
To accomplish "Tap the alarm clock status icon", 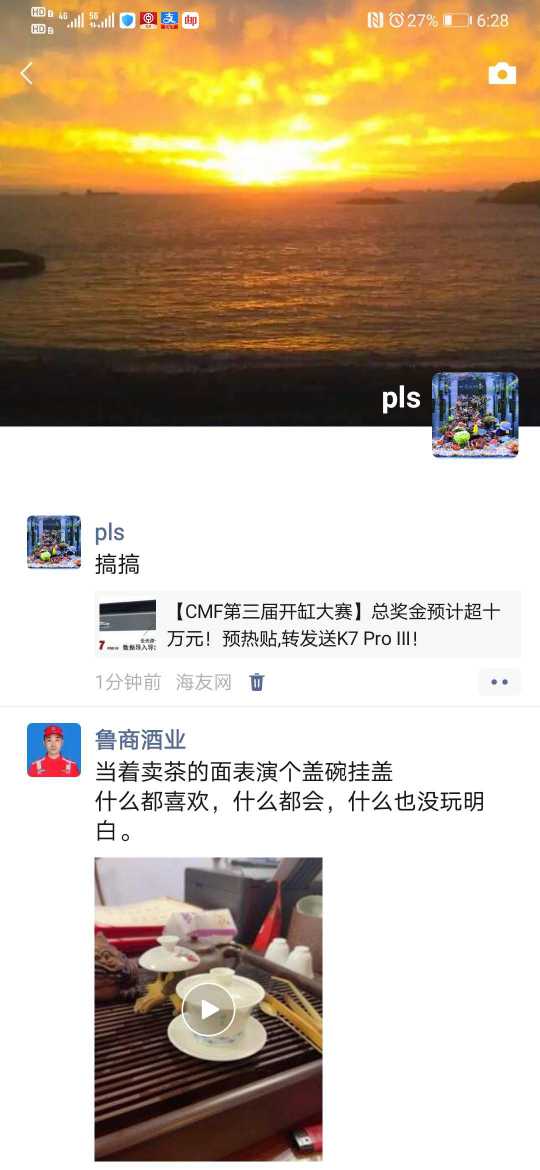I will tap(395, 20).
